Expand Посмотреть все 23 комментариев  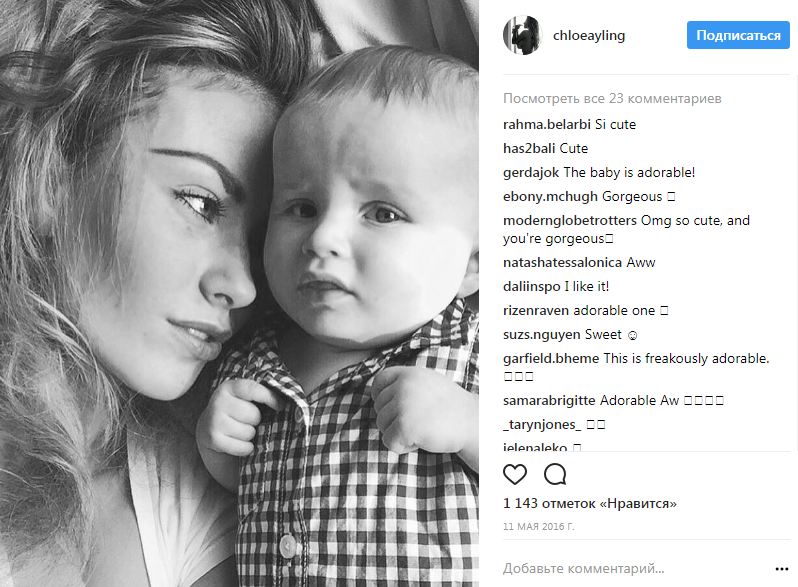point(612,98)
